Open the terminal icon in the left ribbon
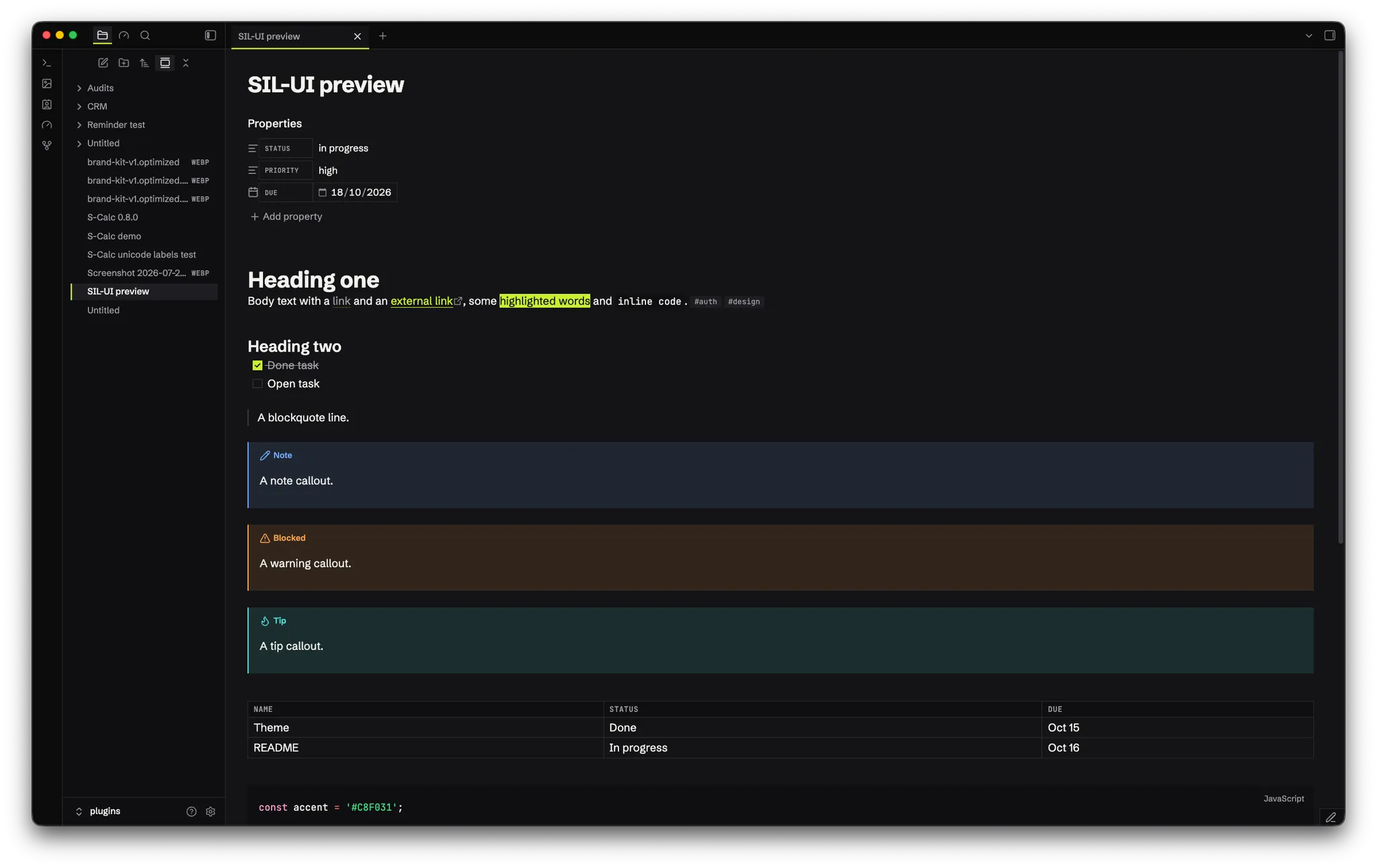This screenshot has height=868, width=1377. 46,63
